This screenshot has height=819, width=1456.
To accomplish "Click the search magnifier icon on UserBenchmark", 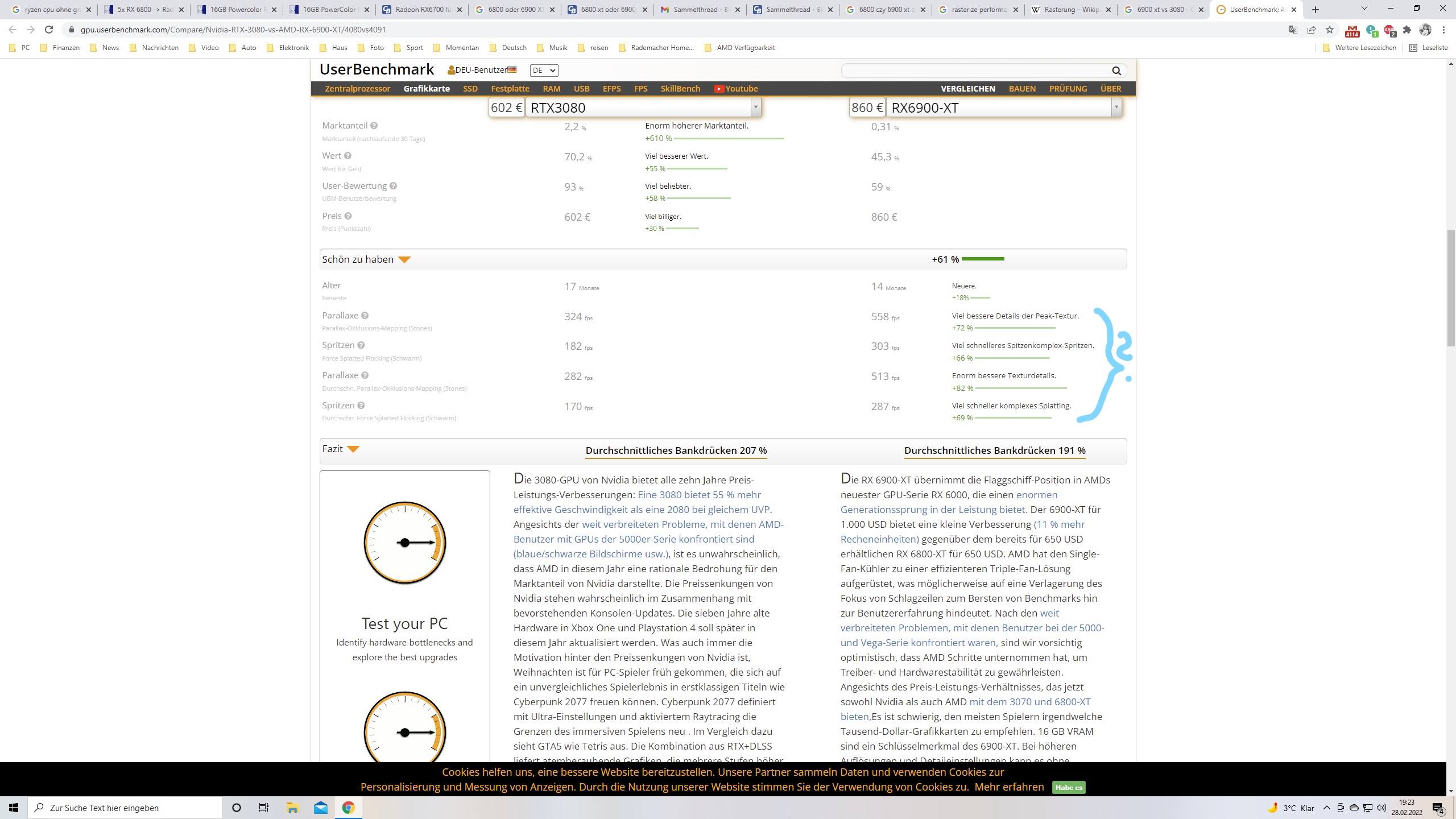I will click(x=1116, y=71).
